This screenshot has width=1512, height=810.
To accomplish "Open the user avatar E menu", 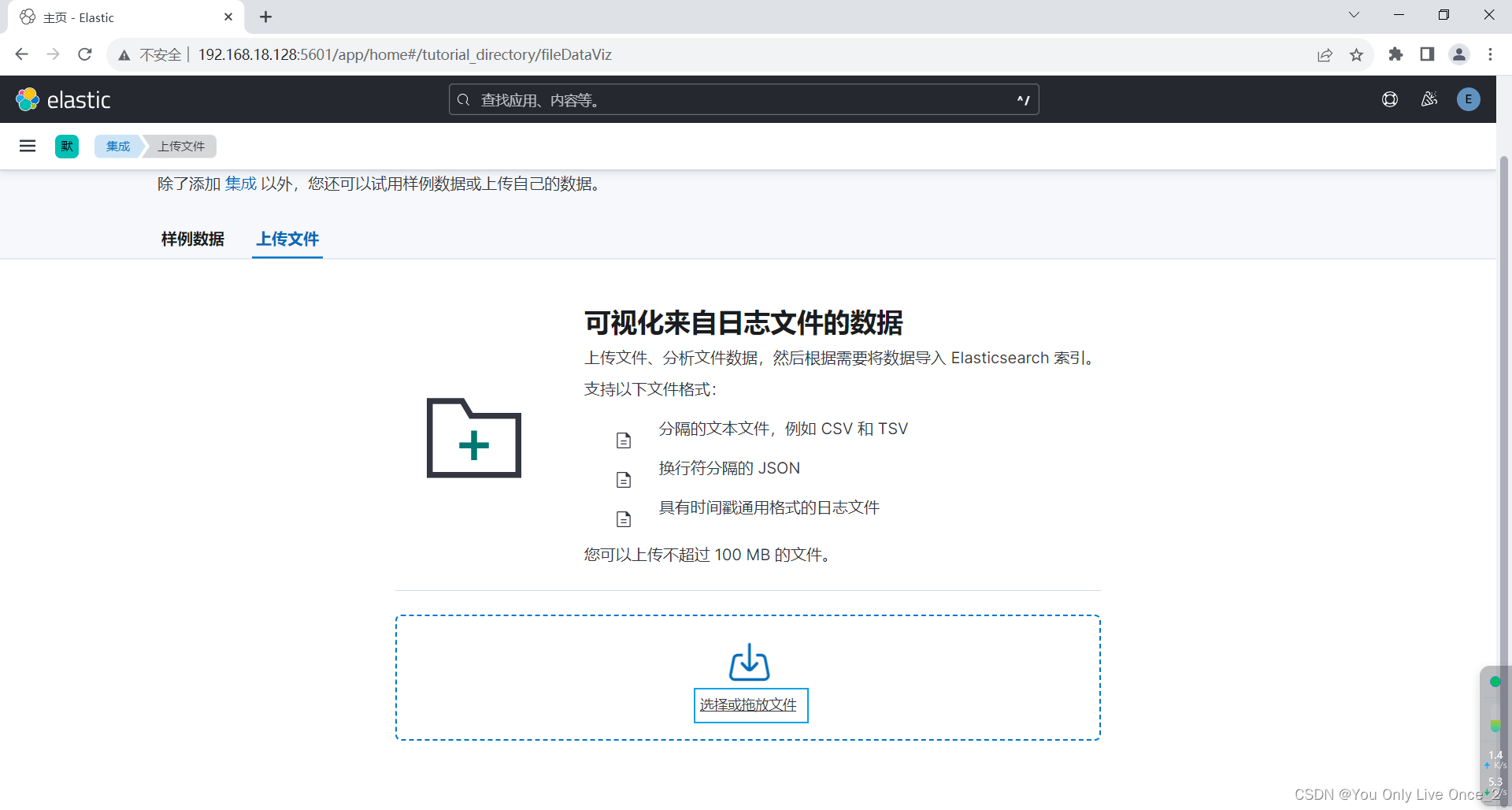I will 1469,99.
